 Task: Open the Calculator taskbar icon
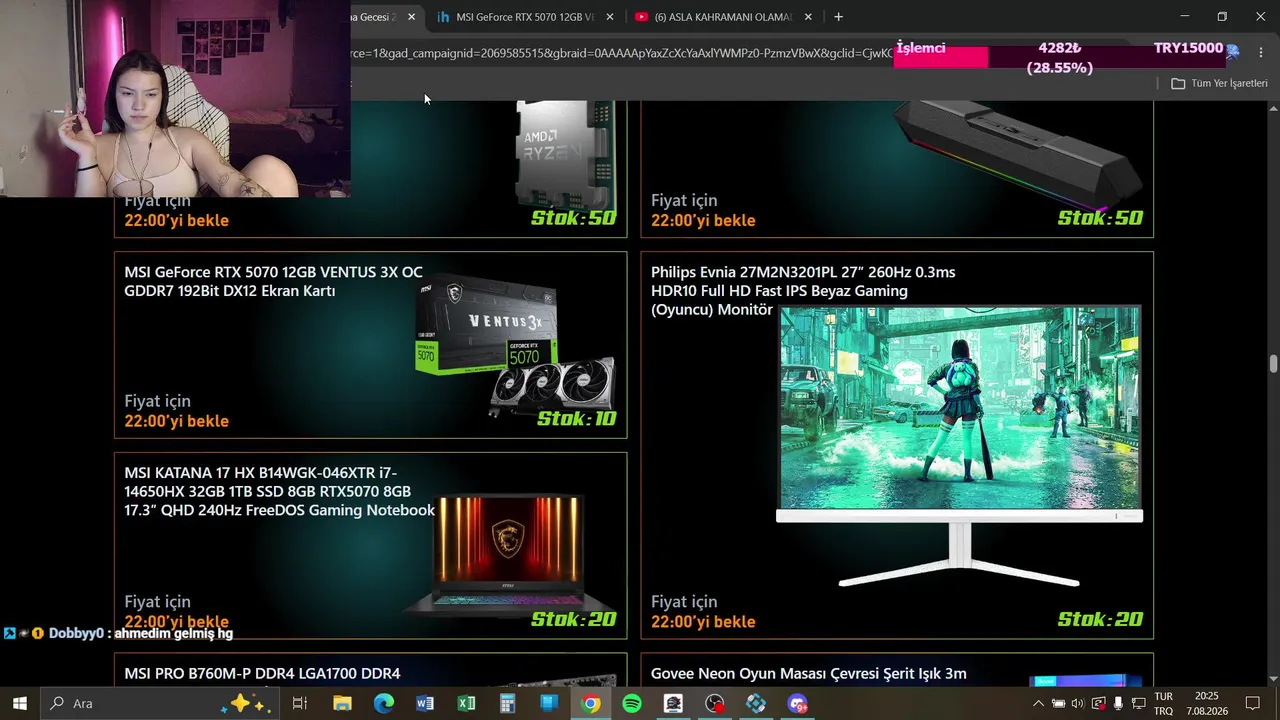pyautogui.click(x=508, y=703)
